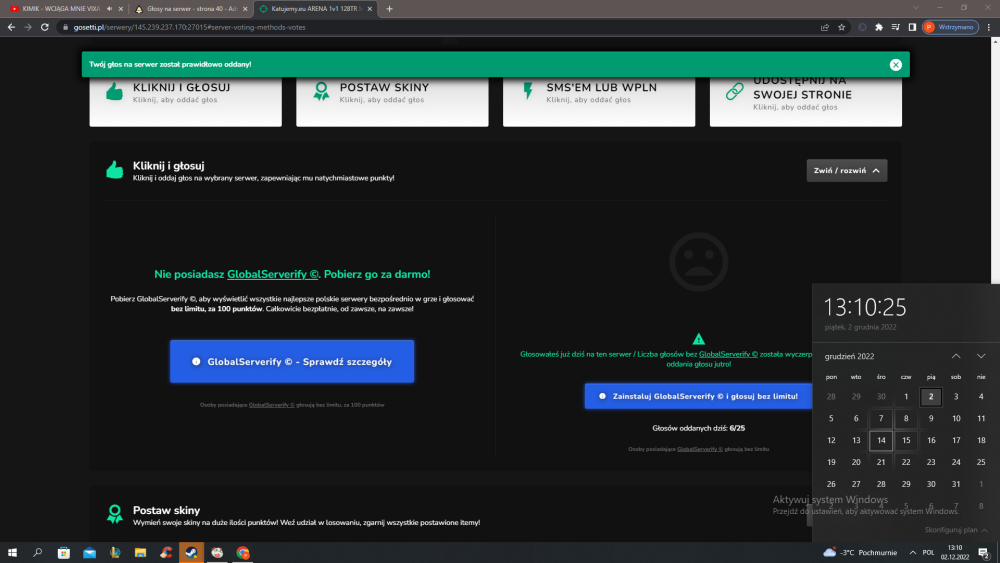Viewport: 1000px width, 563px height.
Task: Close the Katujemy.eu ARENA tab
Action: [369, 9]
